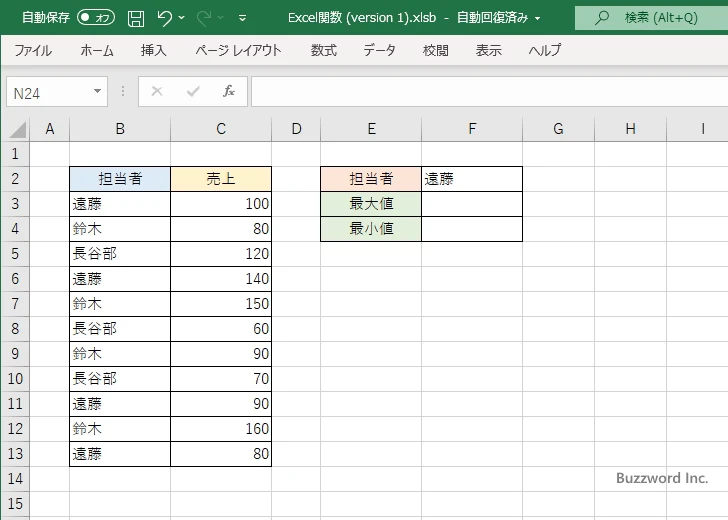
Task: Select 鈴木 in row 12
Action: (120, 429)
